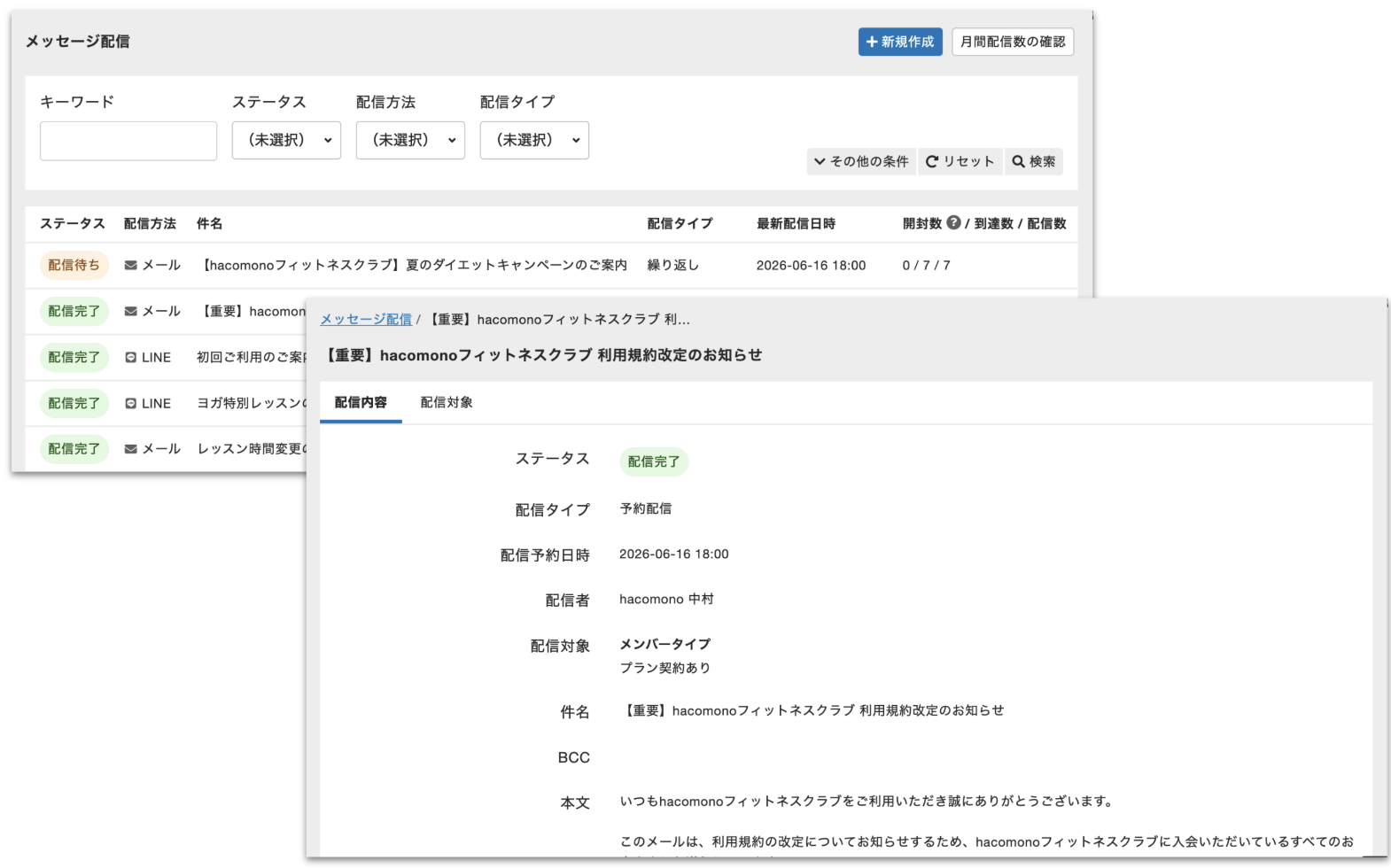Click the リセット button
Viewport: 1391px width, 868px height.
pos(960,161)
